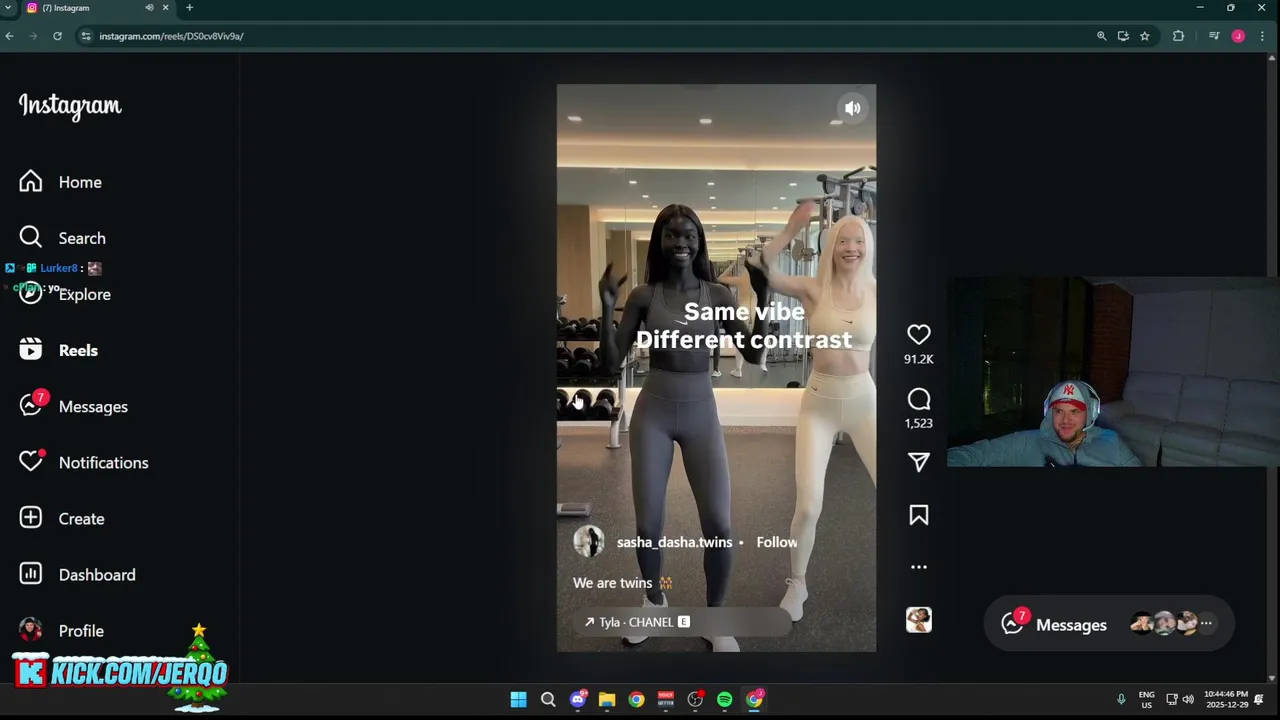The image size is (1280, 720).
Task: Bookmark this page with the star icon
Action: click(x=1144, y=36)
